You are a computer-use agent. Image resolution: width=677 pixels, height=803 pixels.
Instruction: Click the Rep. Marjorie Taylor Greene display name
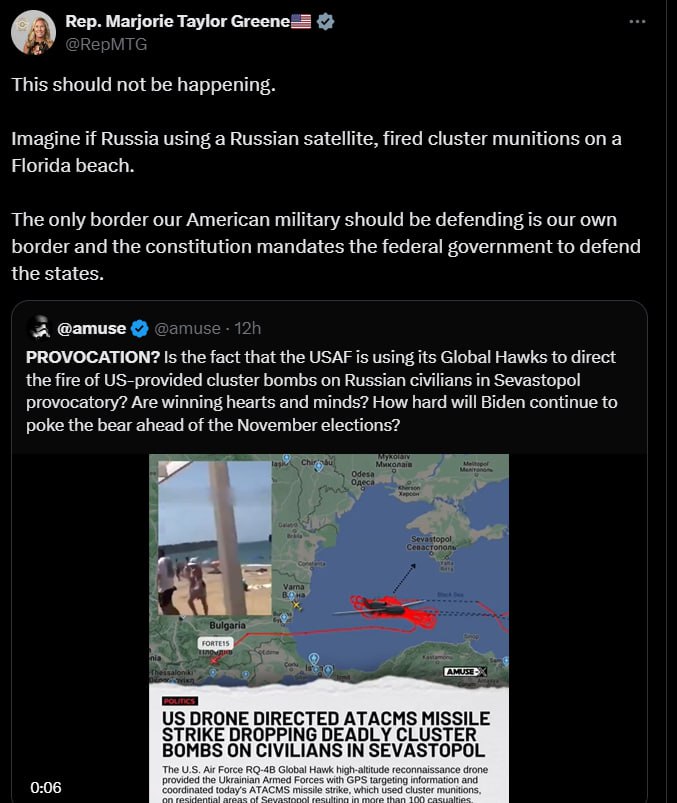(178, 22)
